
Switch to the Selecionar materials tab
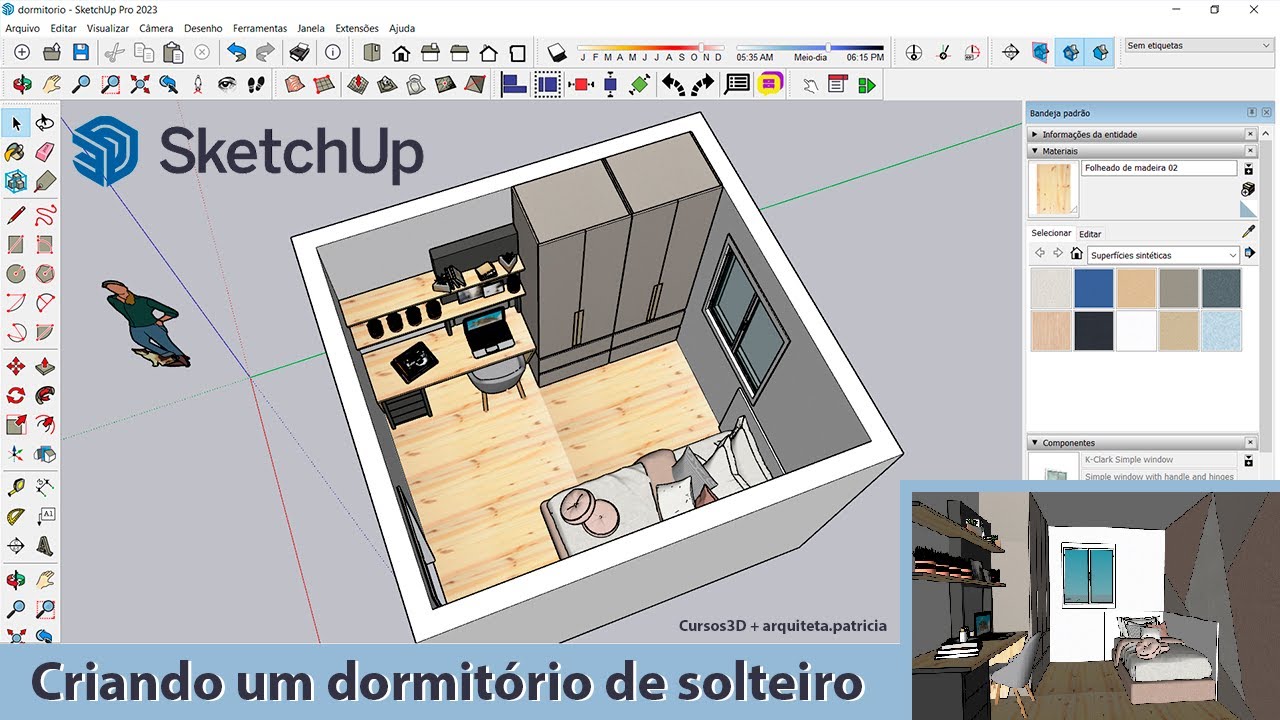tap(1052, 233)
